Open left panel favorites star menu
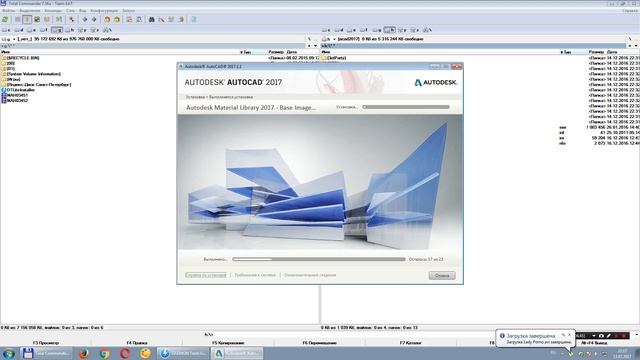Screen dimensions: 640x360 [309, 46]
